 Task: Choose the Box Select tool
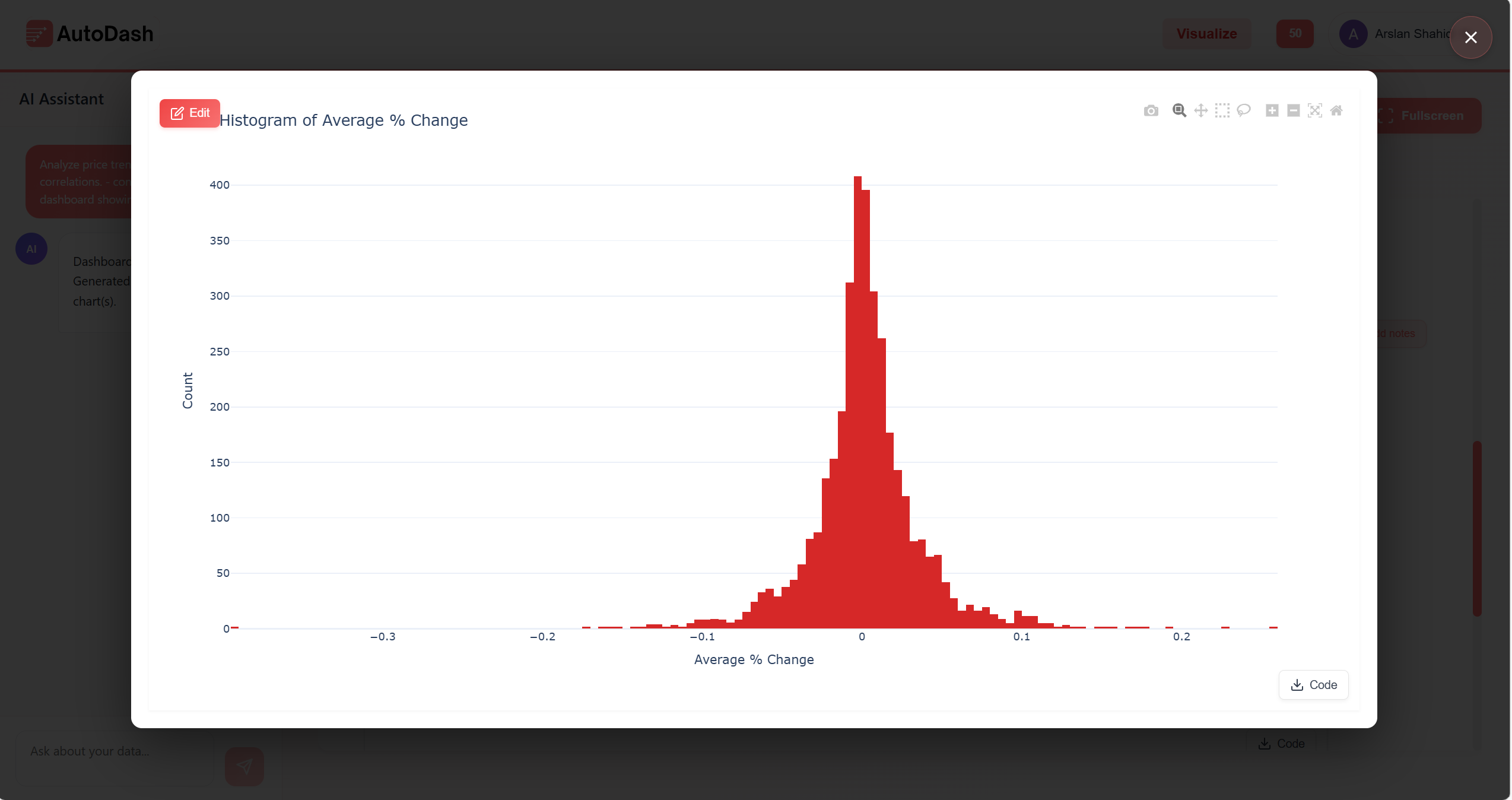pyautogui.click(x=1222, y=111)
